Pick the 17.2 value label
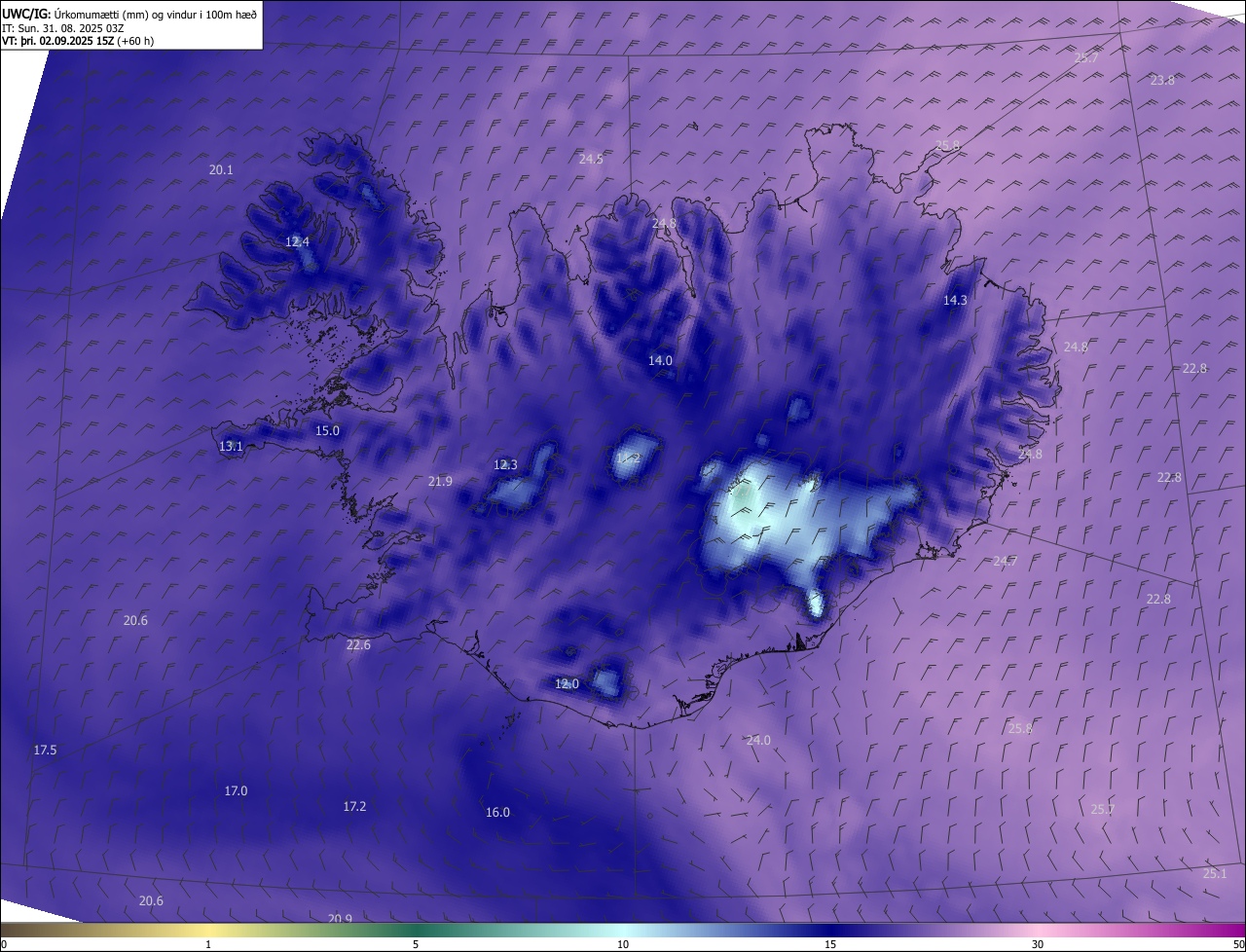The height and width of the screenshot is (952, 1246). pyautogui.click(x=354, y=806)
